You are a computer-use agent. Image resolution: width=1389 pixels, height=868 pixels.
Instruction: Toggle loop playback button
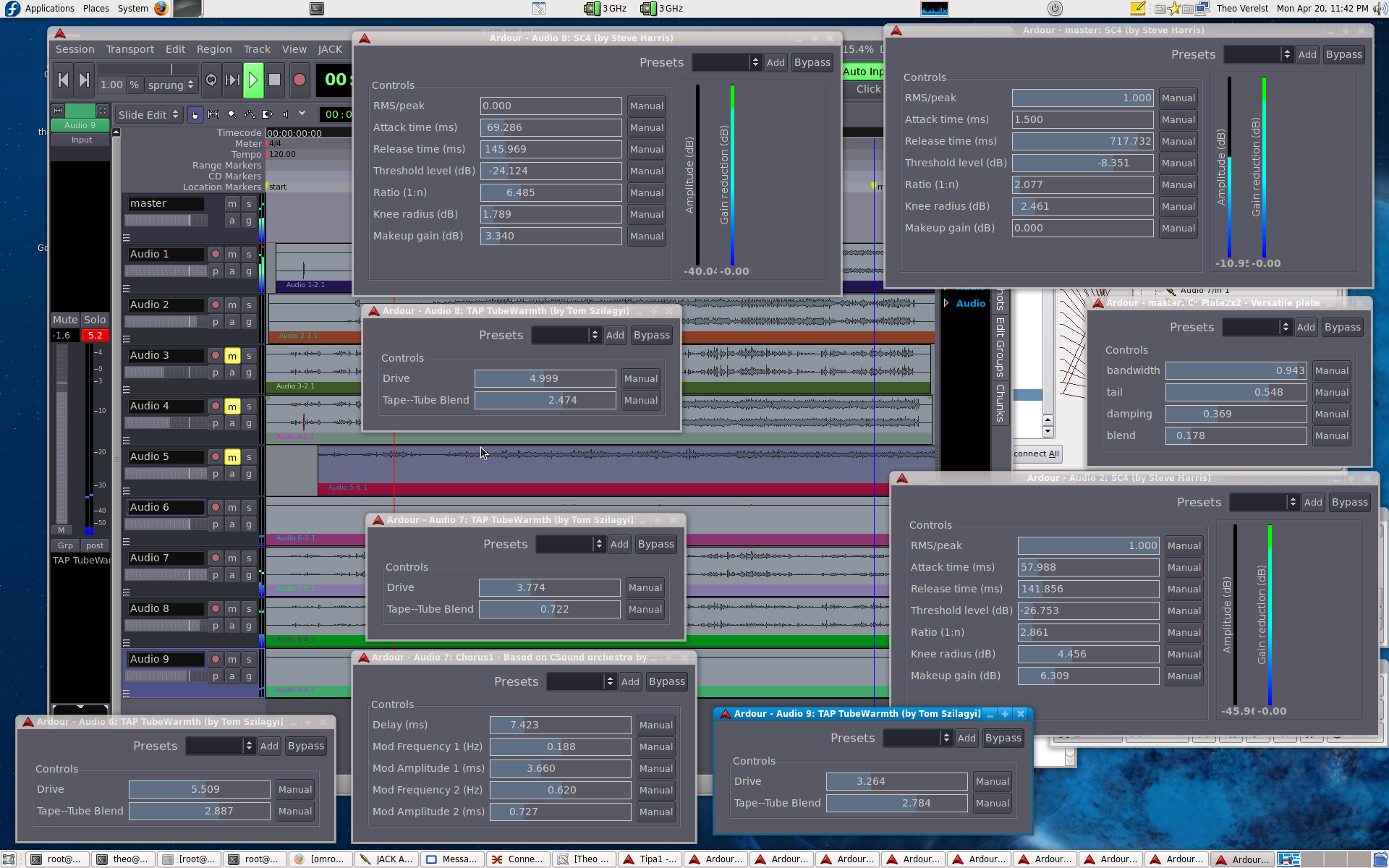point(211,80)
